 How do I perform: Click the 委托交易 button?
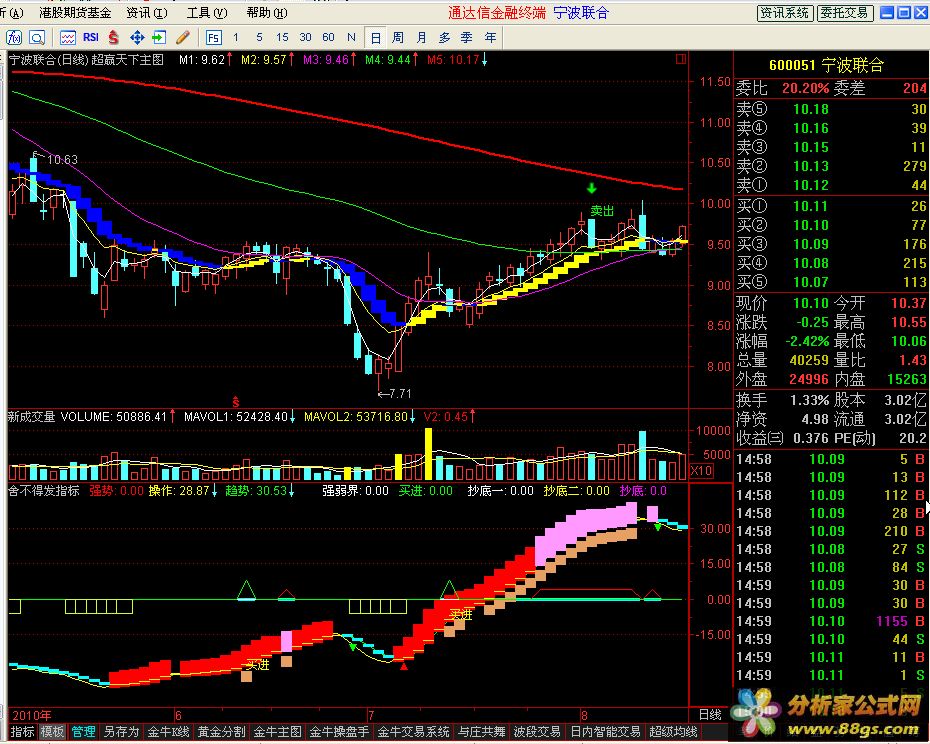coord(843,13)
